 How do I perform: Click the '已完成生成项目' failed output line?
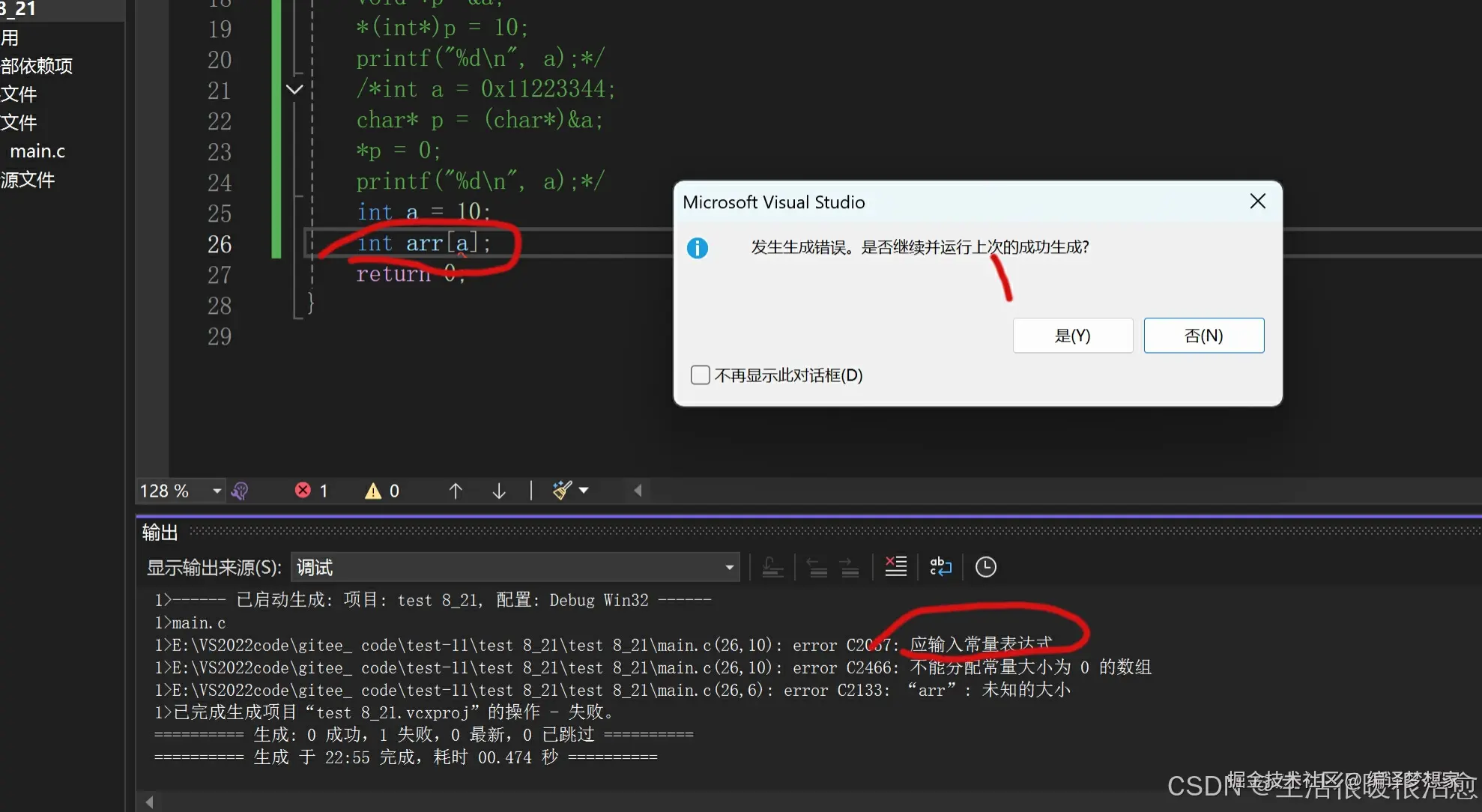coord(384,712)
